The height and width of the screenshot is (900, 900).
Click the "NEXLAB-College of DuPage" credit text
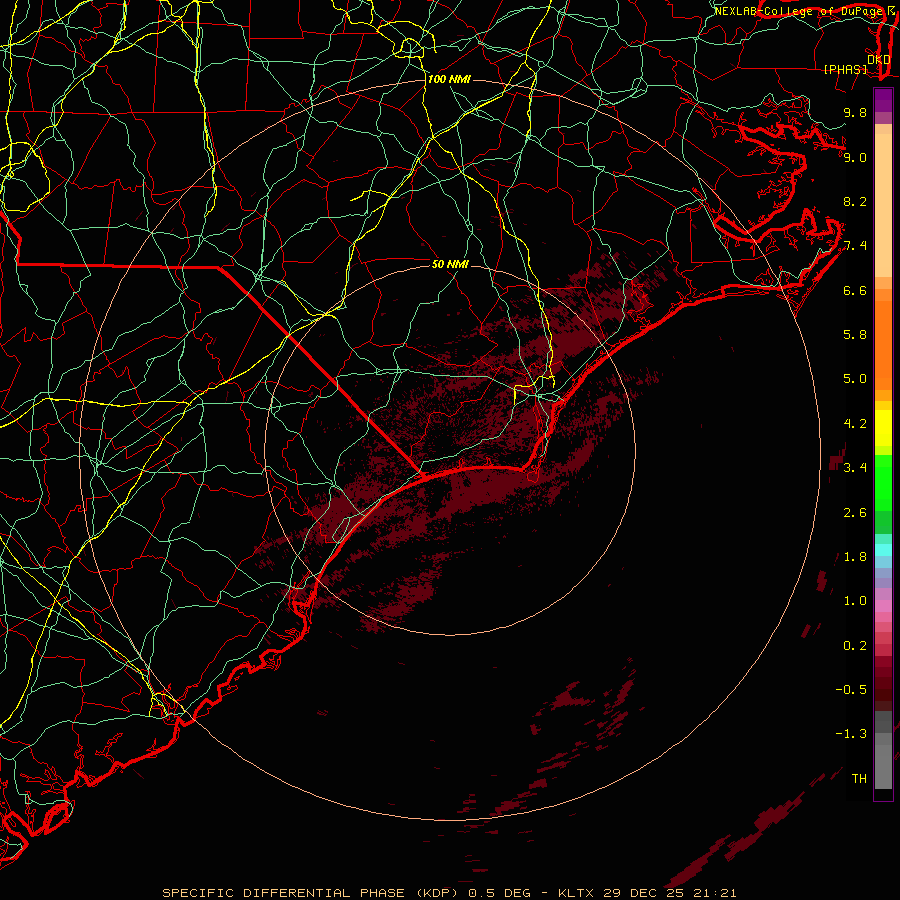click(800, 11)
